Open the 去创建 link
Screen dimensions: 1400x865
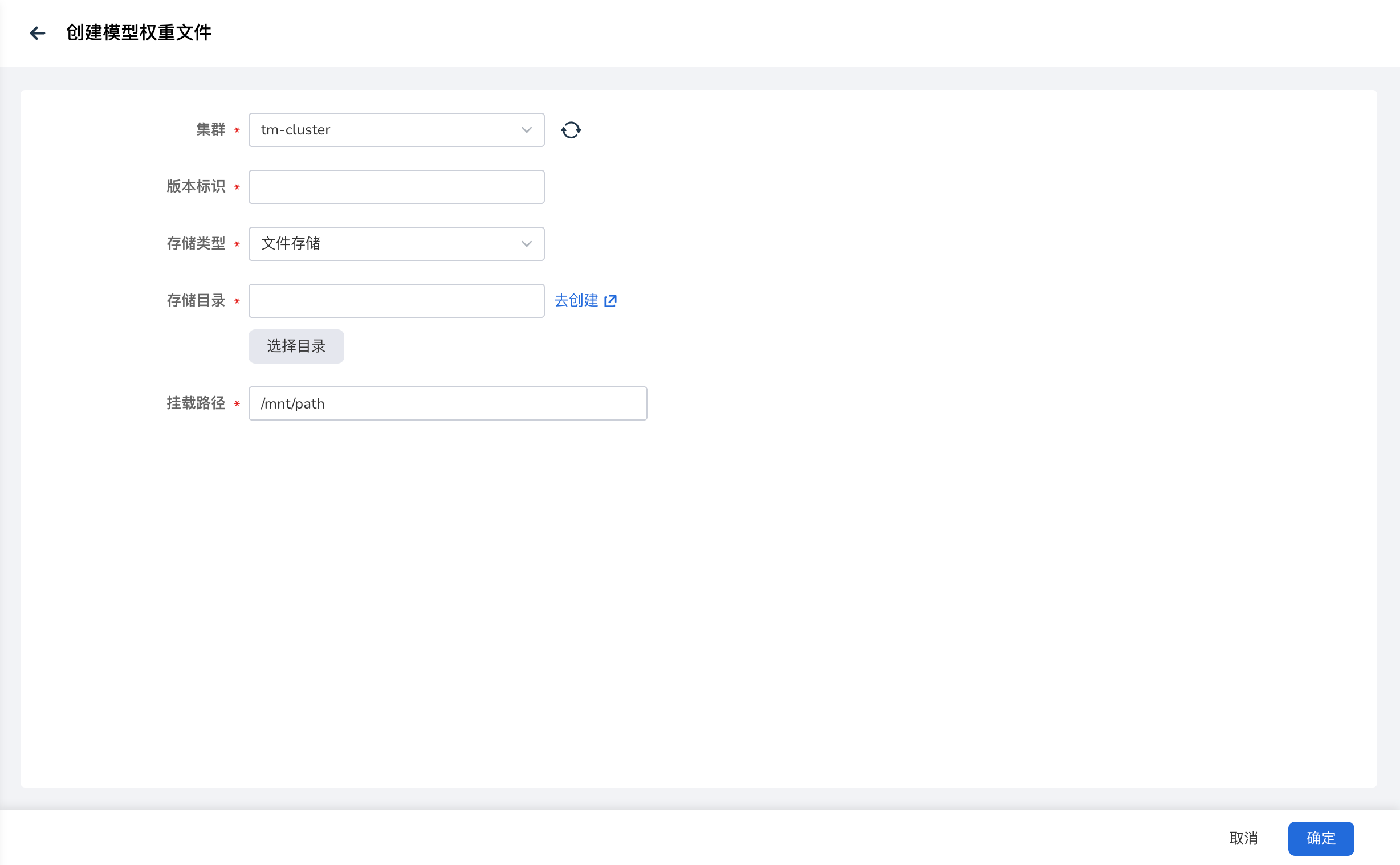click(x=585, y=300)
